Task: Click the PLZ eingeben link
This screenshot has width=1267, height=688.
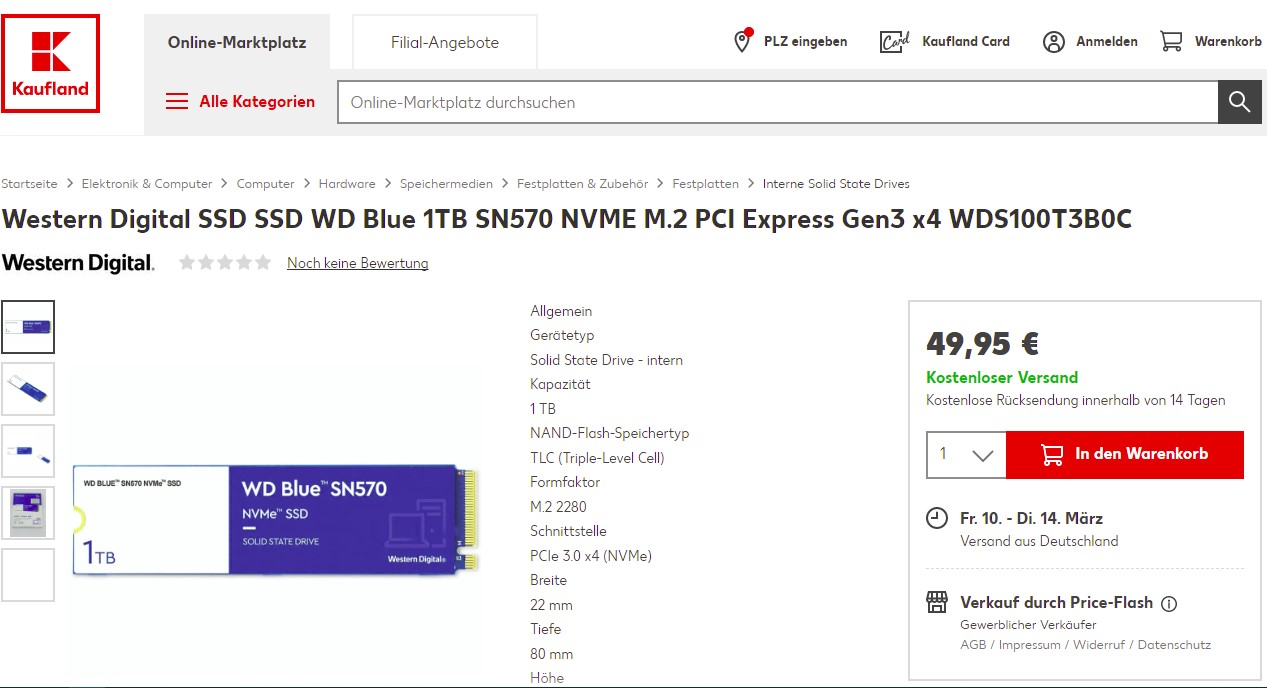Action: coord(805,42)
